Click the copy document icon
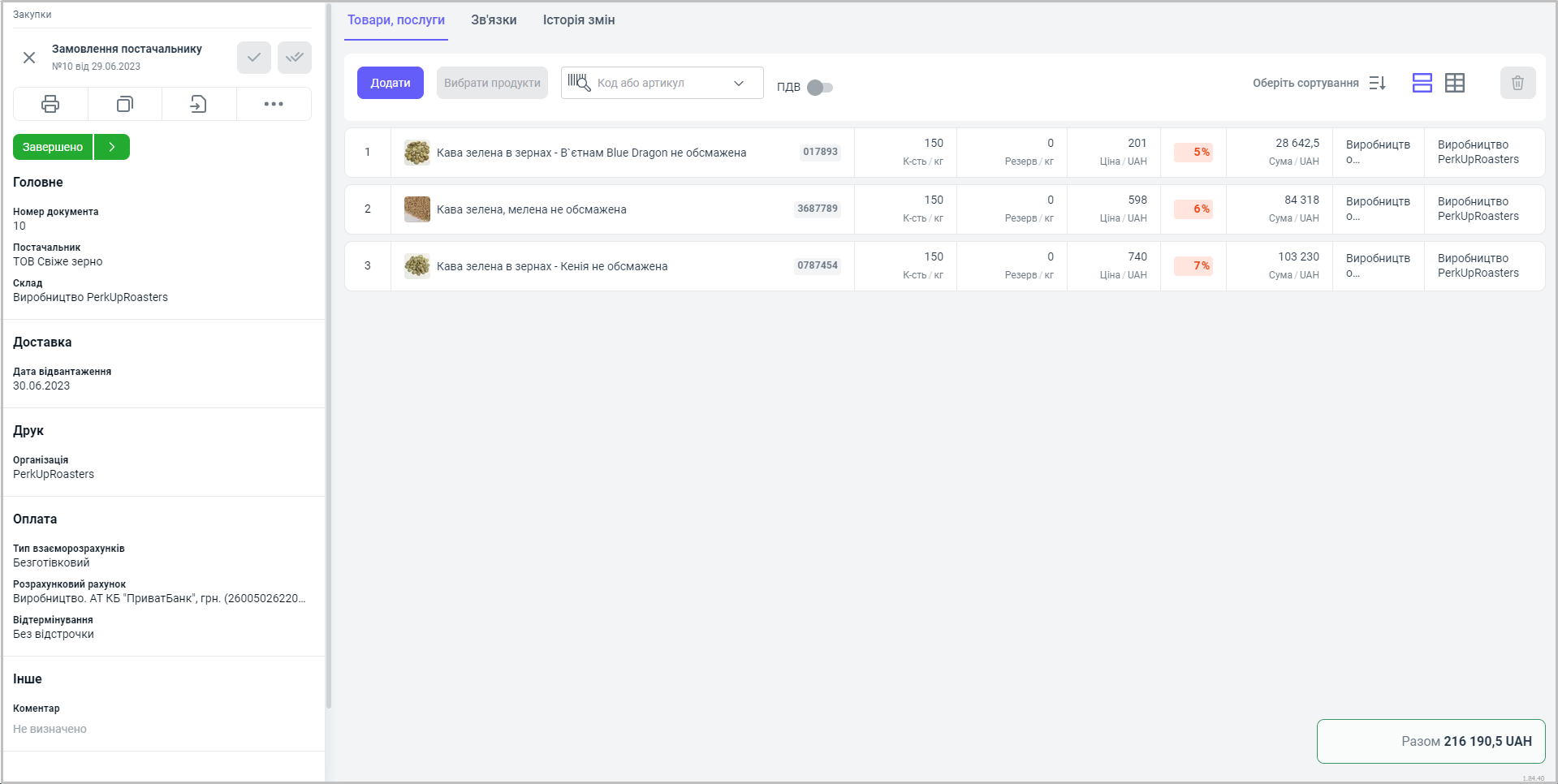The height and width of the screenshot is (784, 1558). click(x=124, y=104)
